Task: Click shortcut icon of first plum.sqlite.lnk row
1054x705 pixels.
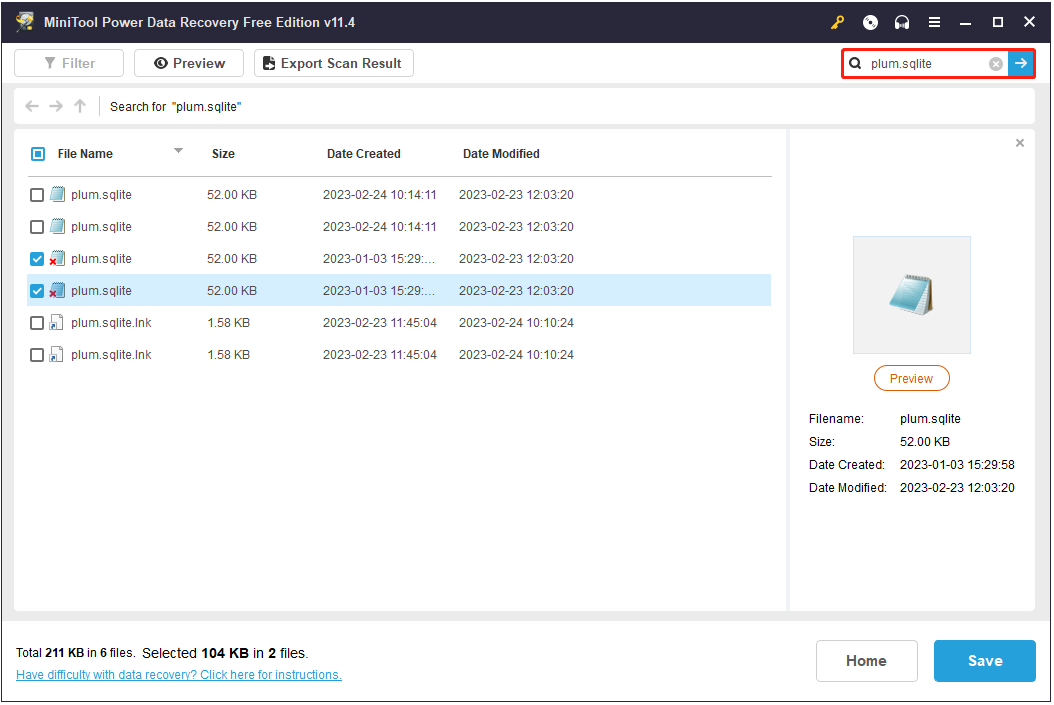Action: pyautogui.click(x=57, y=323)
